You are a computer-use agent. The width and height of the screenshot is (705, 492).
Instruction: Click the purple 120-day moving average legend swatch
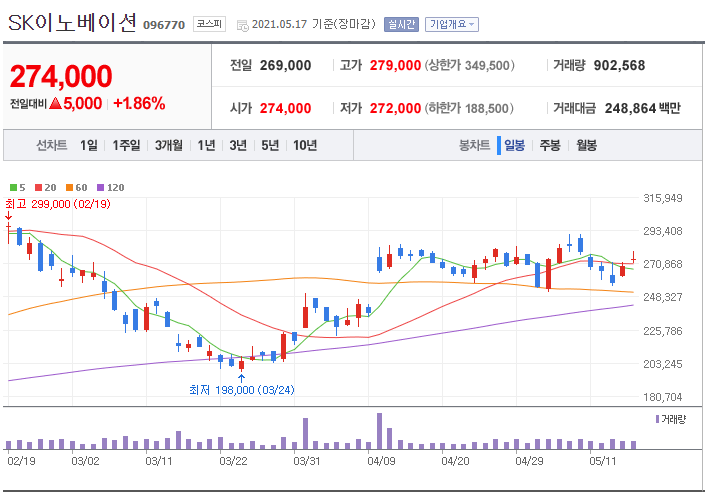coord(101,188)
